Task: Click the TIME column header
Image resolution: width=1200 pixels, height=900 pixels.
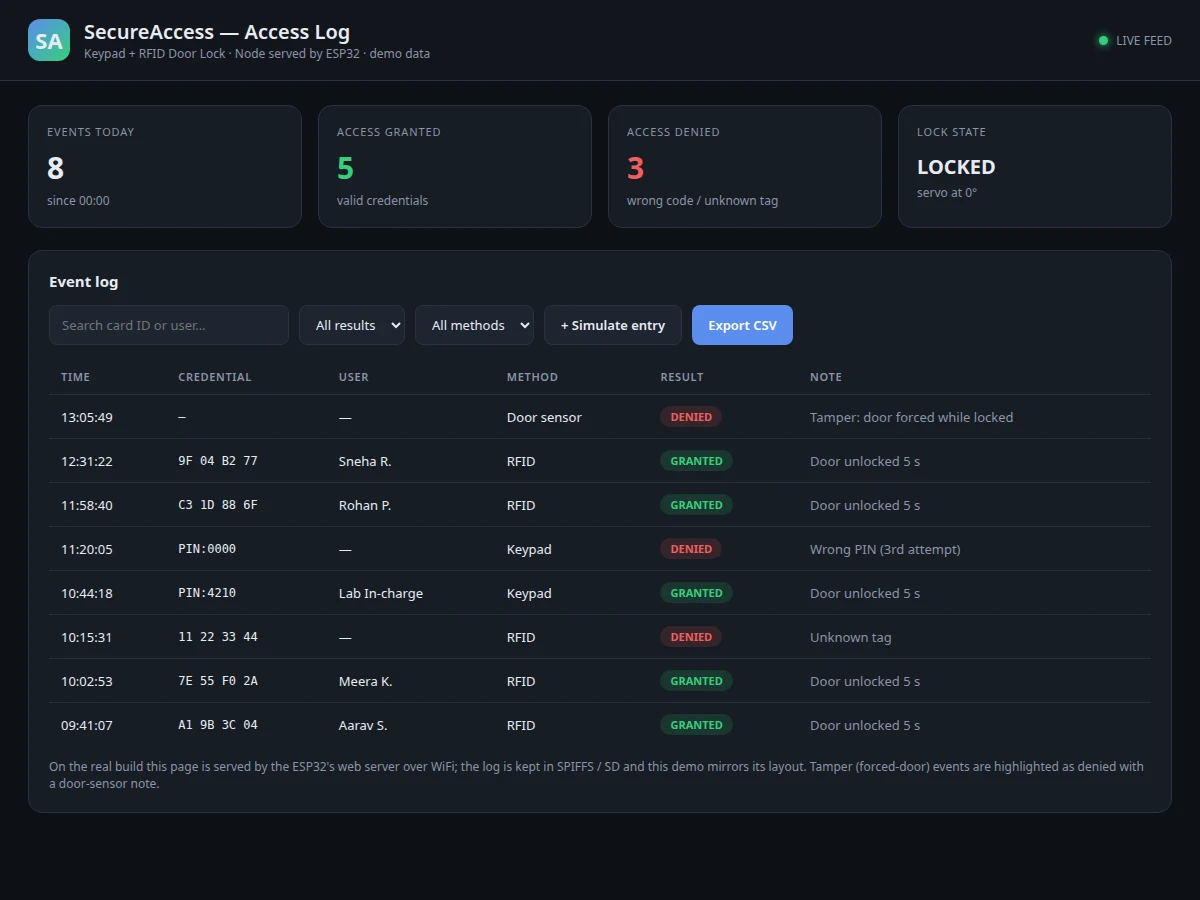Action: coord(75,377)
